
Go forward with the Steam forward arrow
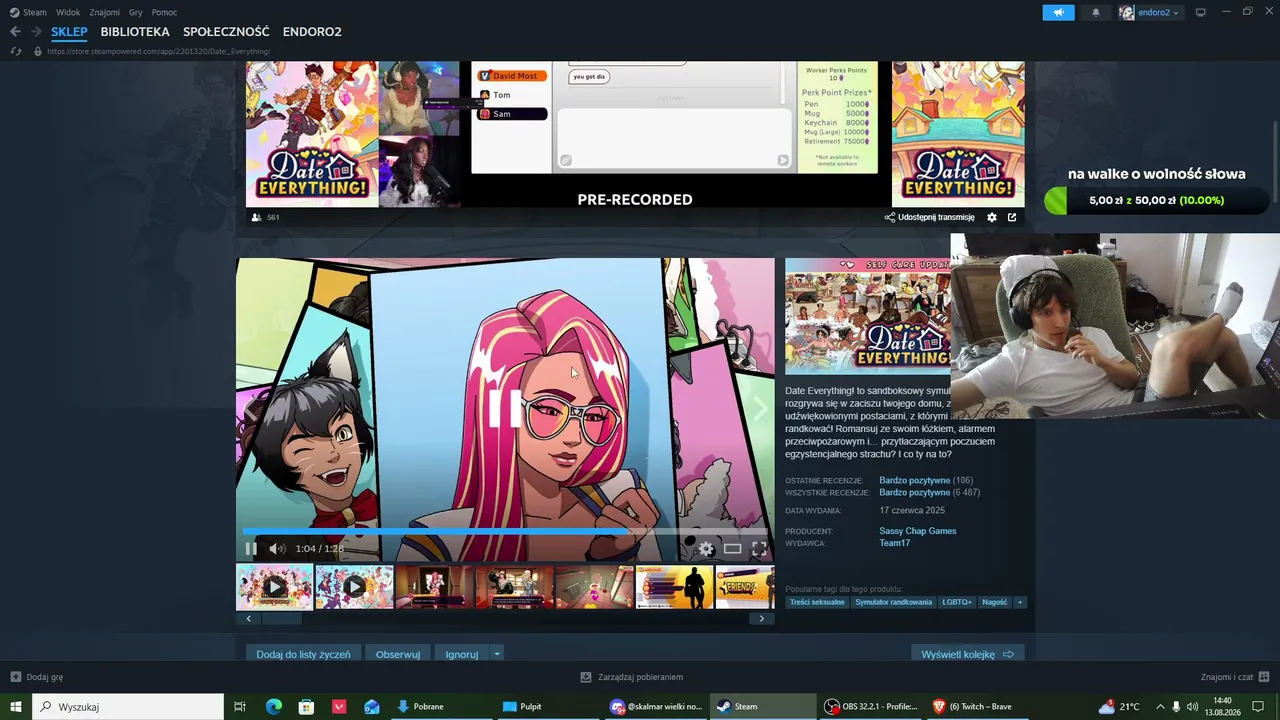pyautogui.click(x=36, y=32)
